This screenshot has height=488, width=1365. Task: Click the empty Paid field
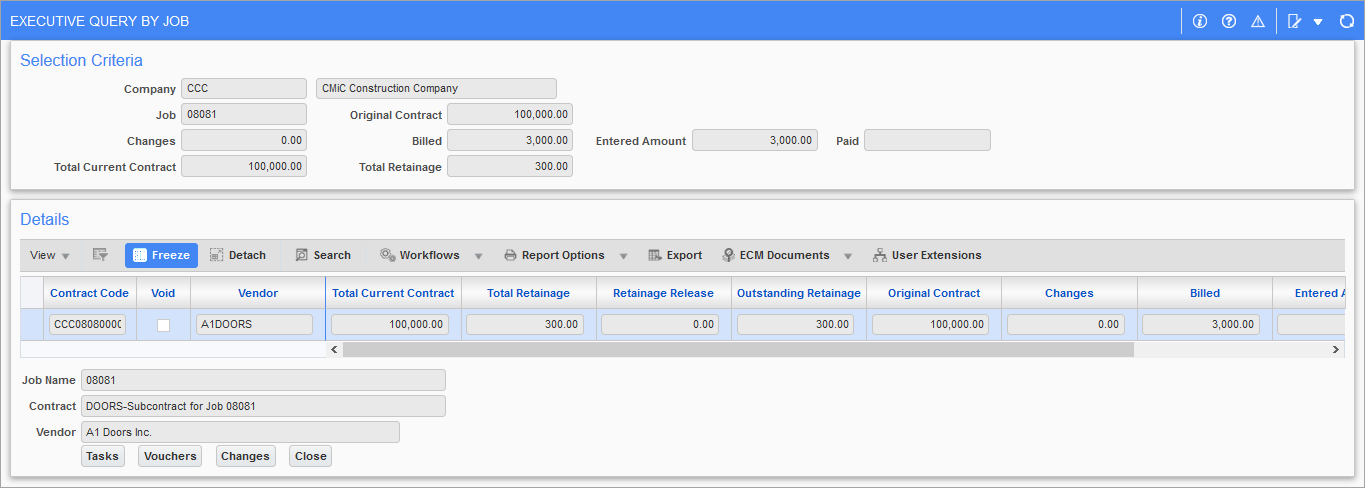point(927,141)
